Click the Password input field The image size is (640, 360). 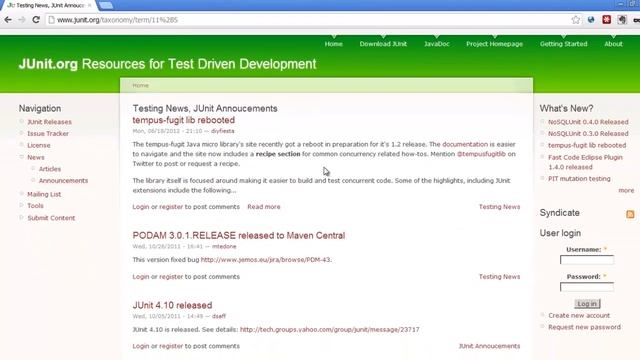pos(587,287)
